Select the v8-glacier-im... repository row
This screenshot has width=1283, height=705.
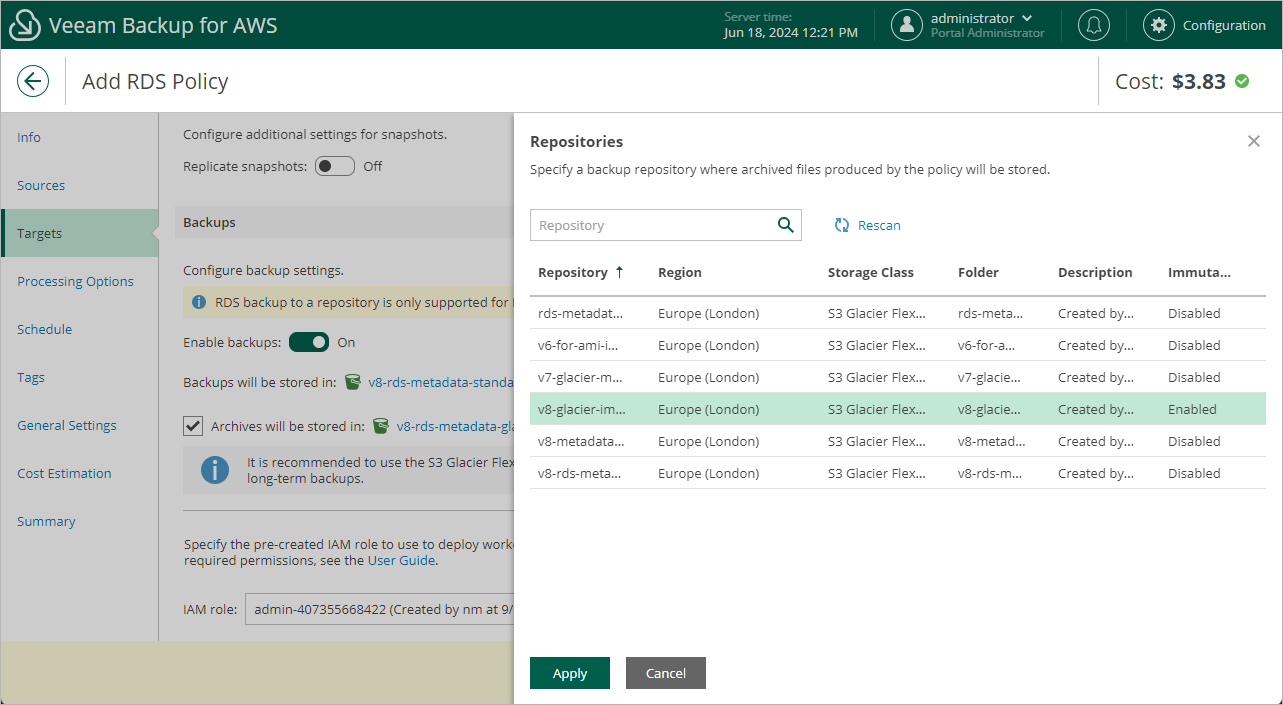coord(898,409)
